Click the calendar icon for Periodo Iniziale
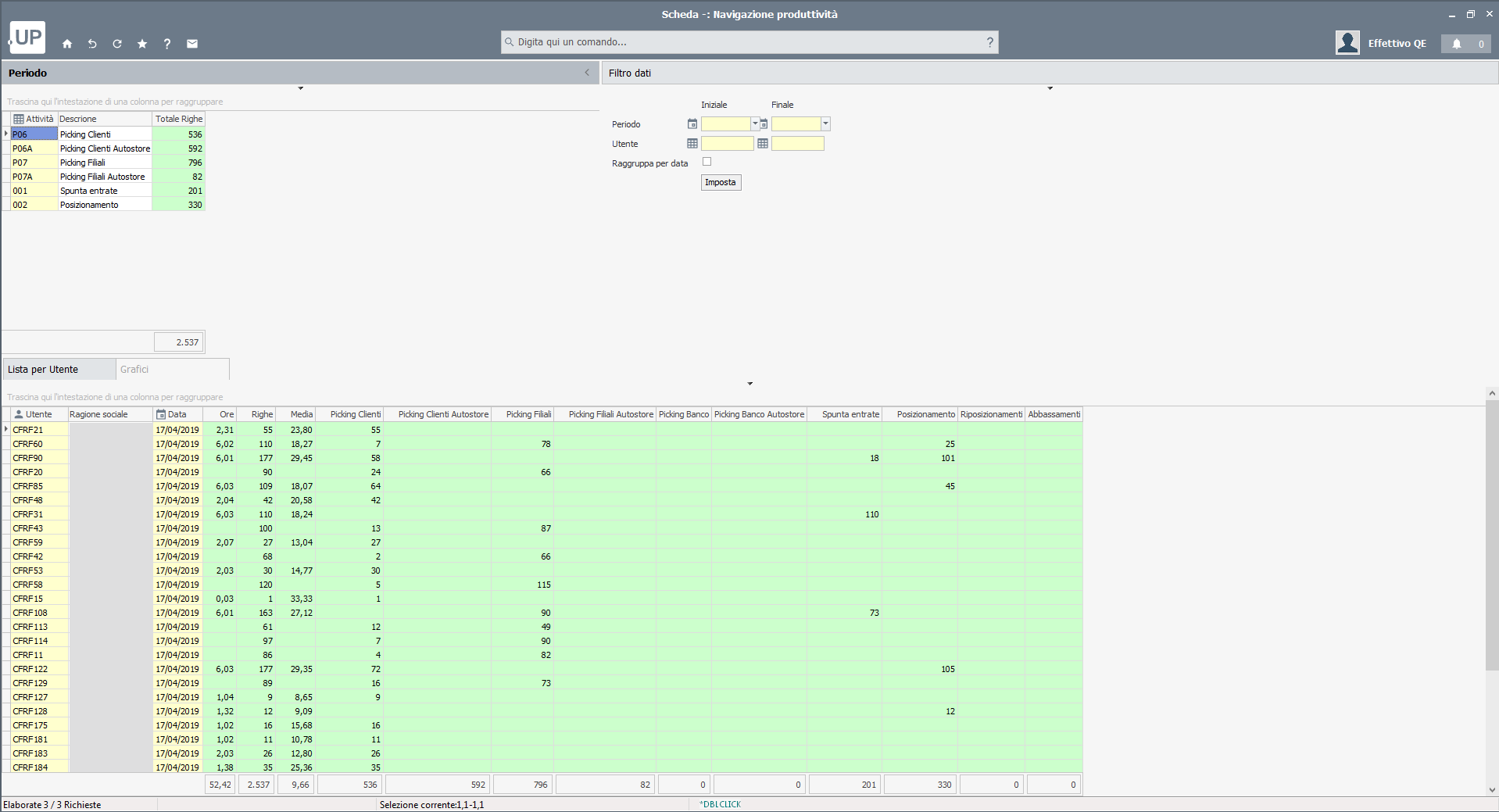 click(x=692, y=123)
